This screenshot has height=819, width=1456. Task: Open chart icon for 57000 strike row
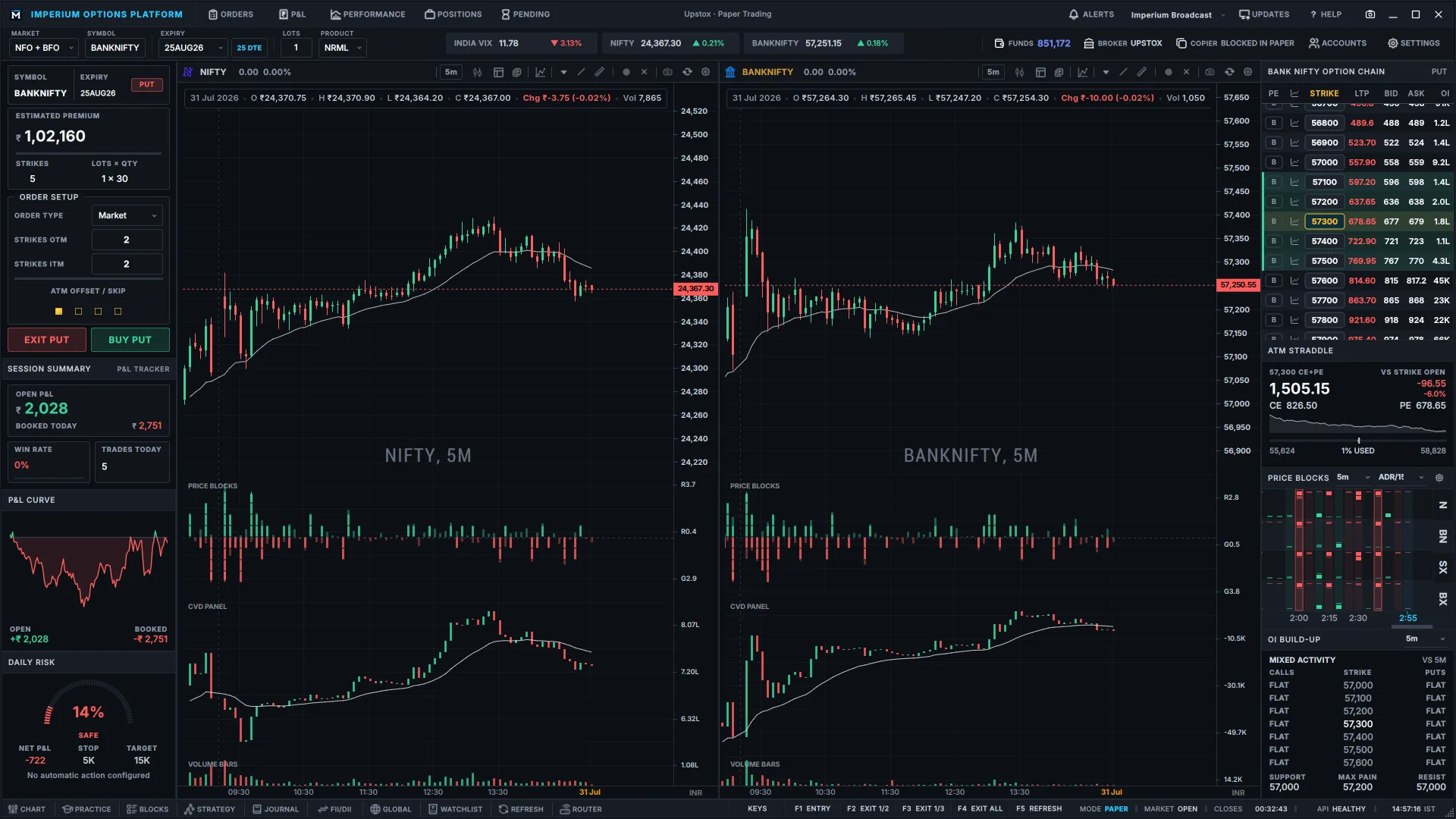[1294, 162]
